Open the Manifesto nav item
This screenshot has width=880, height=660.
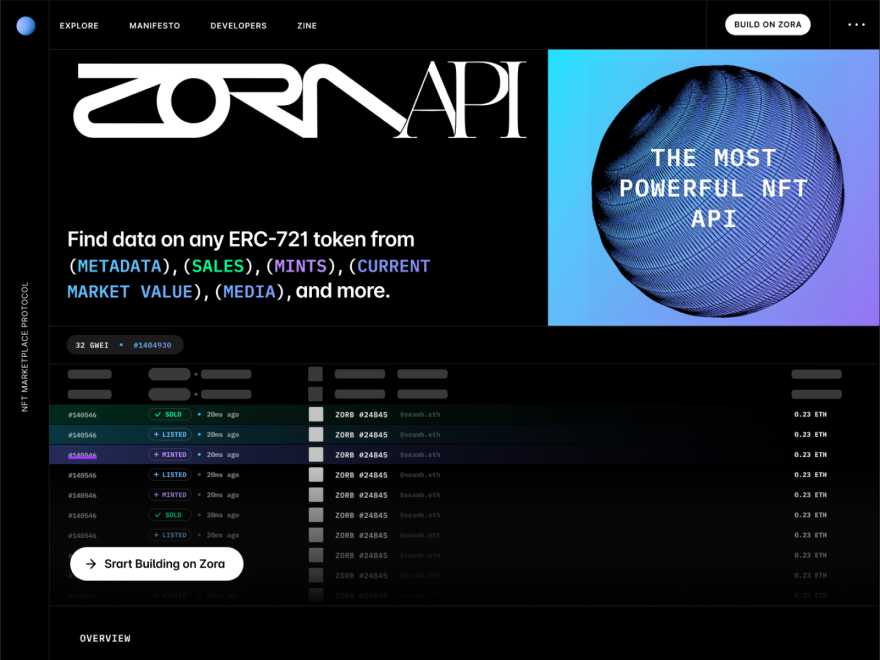click(154, 26)
